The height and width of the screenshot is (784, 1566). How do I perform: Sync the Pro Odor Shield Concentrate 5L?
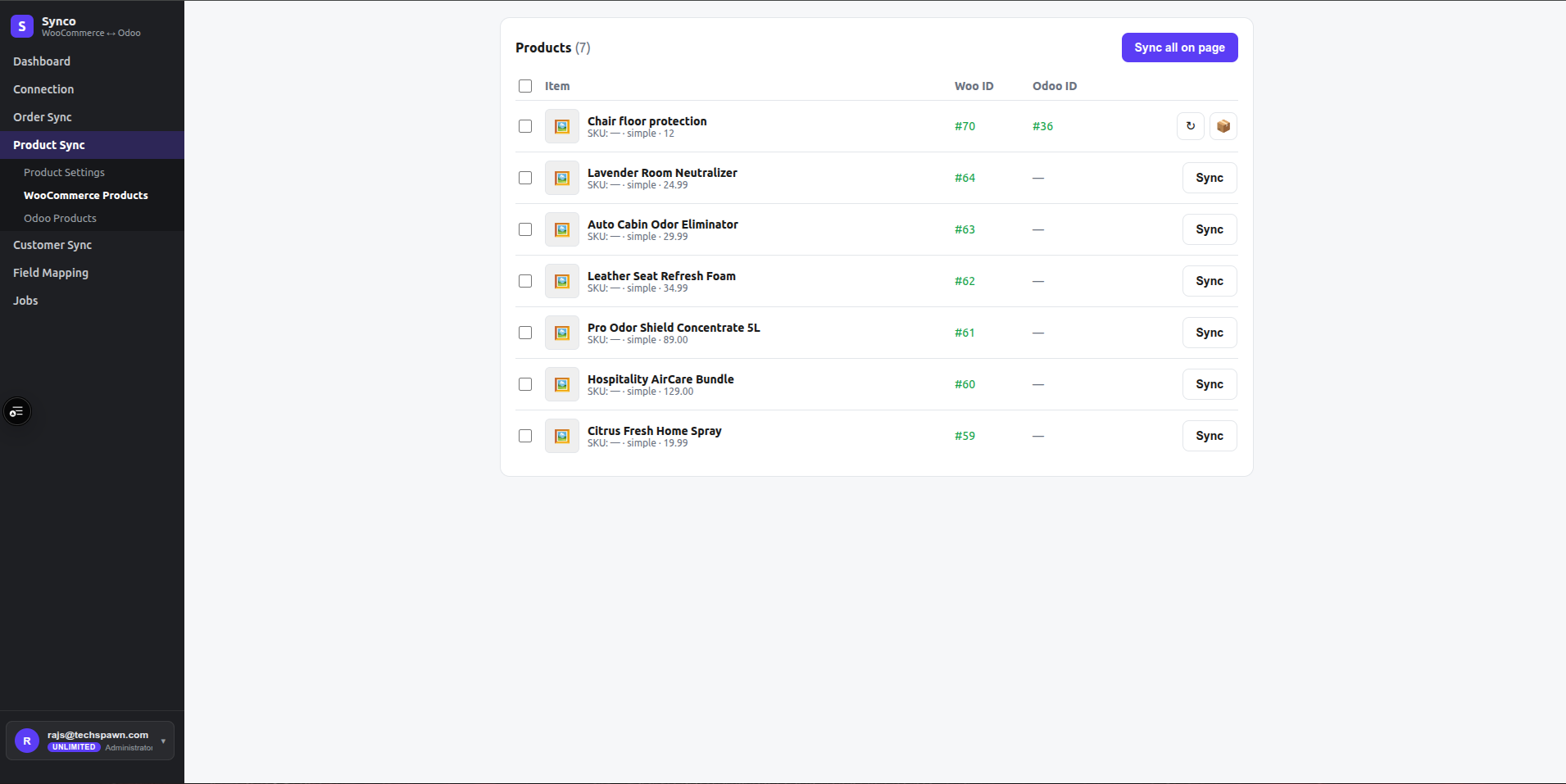1210,333
